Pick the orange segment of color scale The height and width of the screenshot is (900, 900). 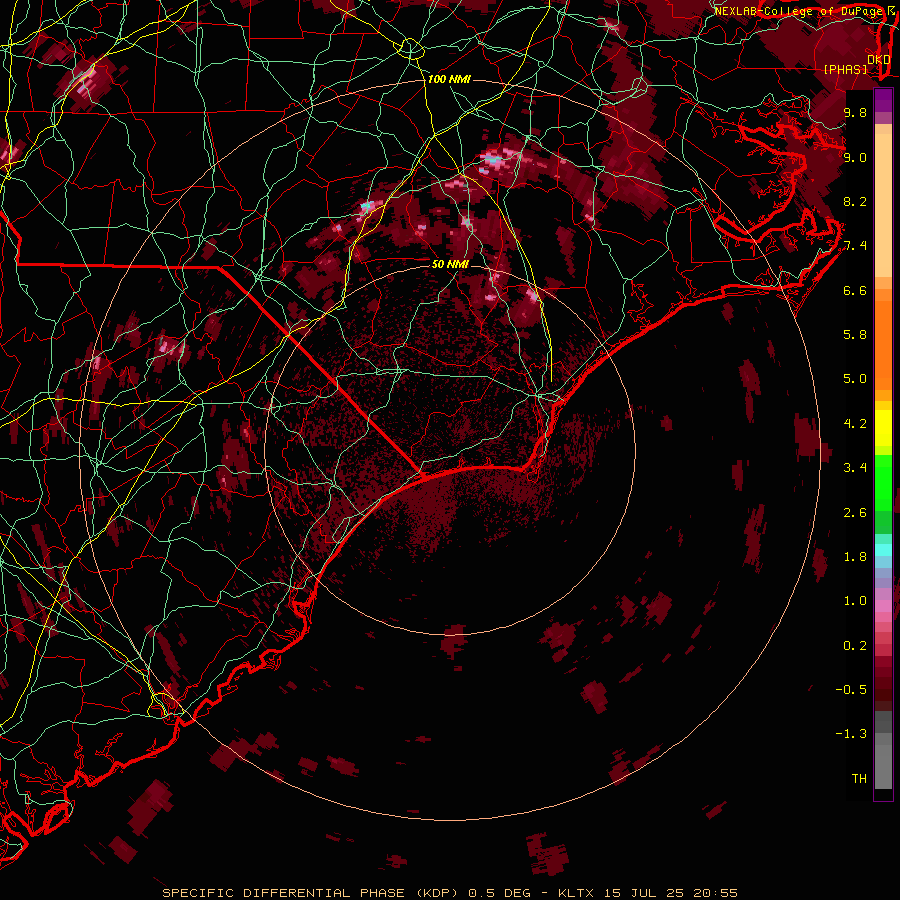coord(883,346)
